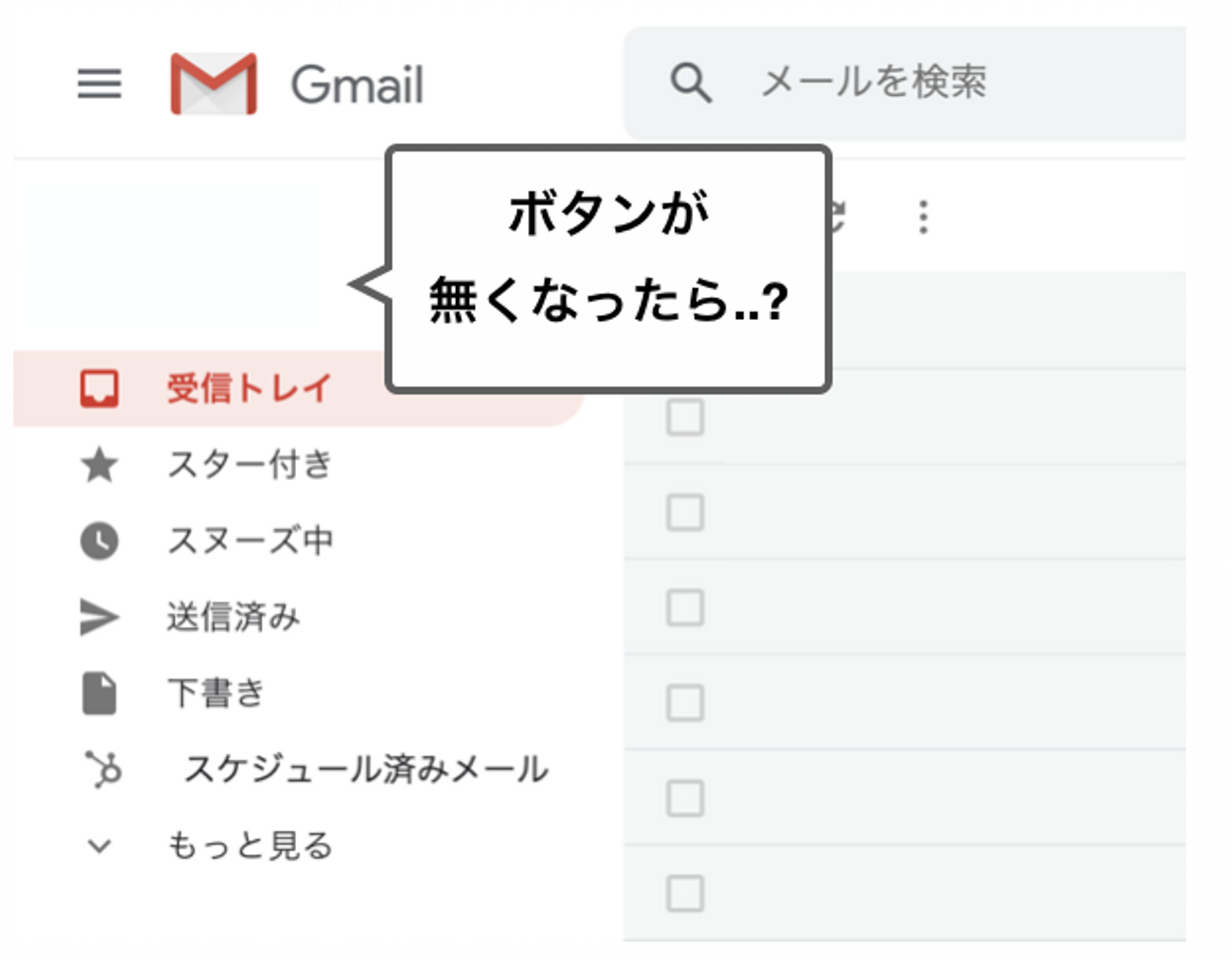This screenshot has width=1232, height=960.
Task: Click the red inbox tray icon
Action: [x=99, y=388]
